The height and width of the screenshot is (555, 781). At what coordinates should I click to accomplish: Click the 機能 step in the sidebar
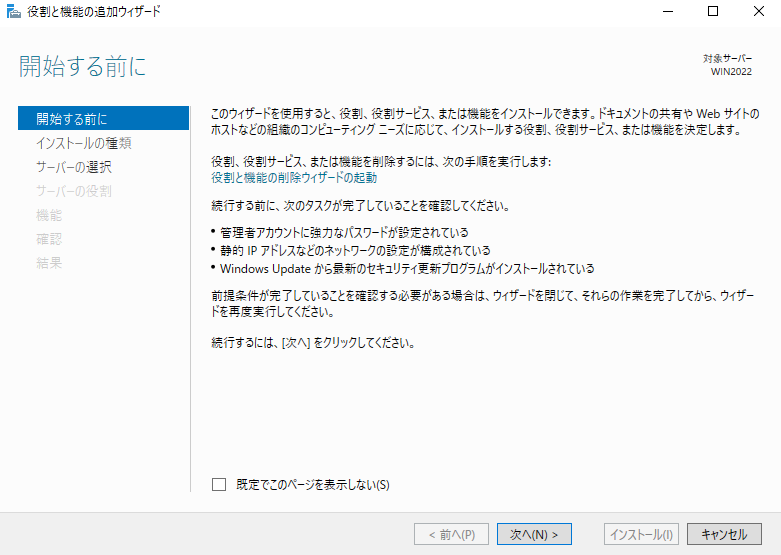coord(49,215)
